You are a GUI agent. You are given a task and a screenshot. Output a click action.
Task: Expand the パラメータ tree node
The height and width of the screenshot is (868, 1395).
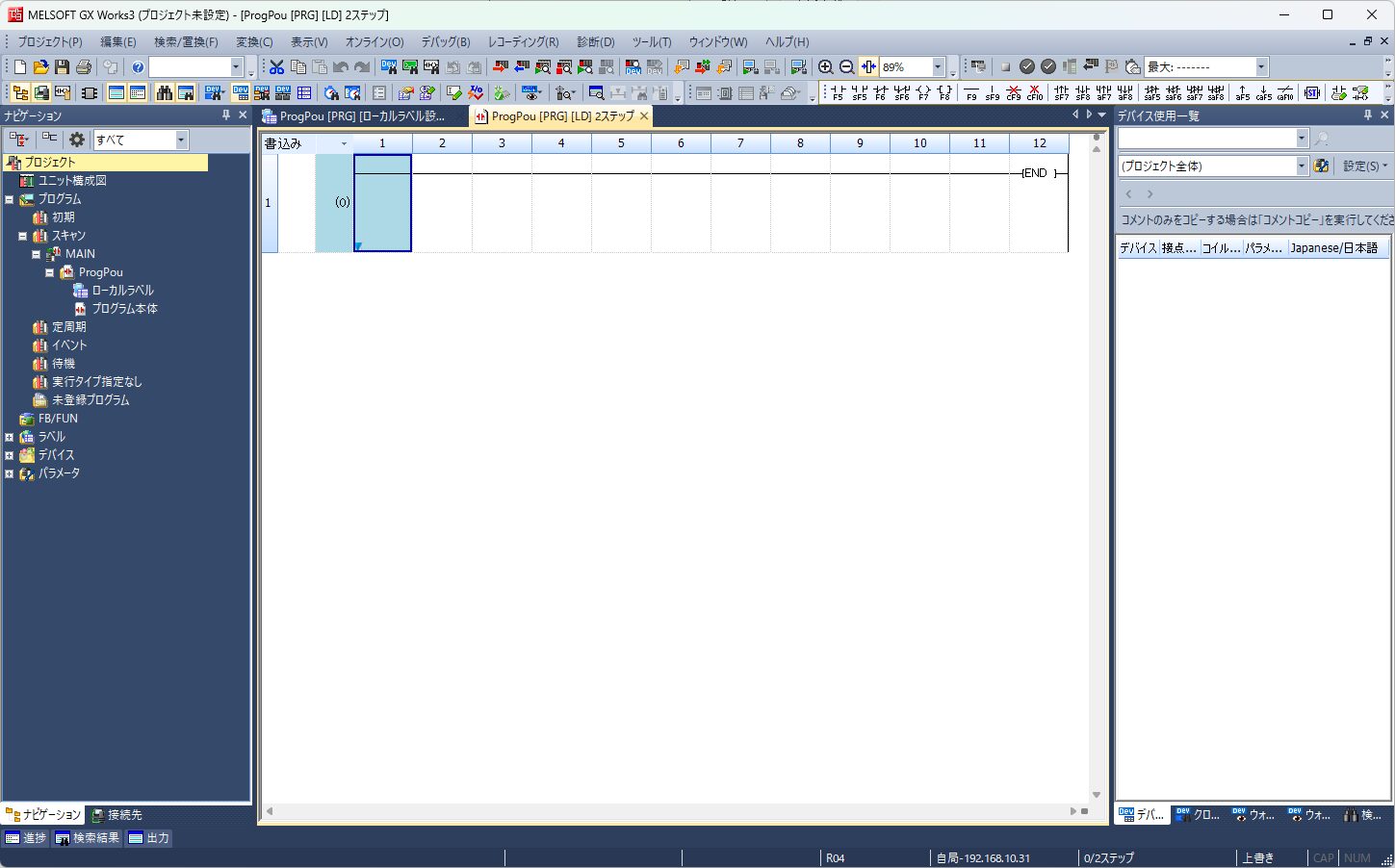tap(10, 473)
